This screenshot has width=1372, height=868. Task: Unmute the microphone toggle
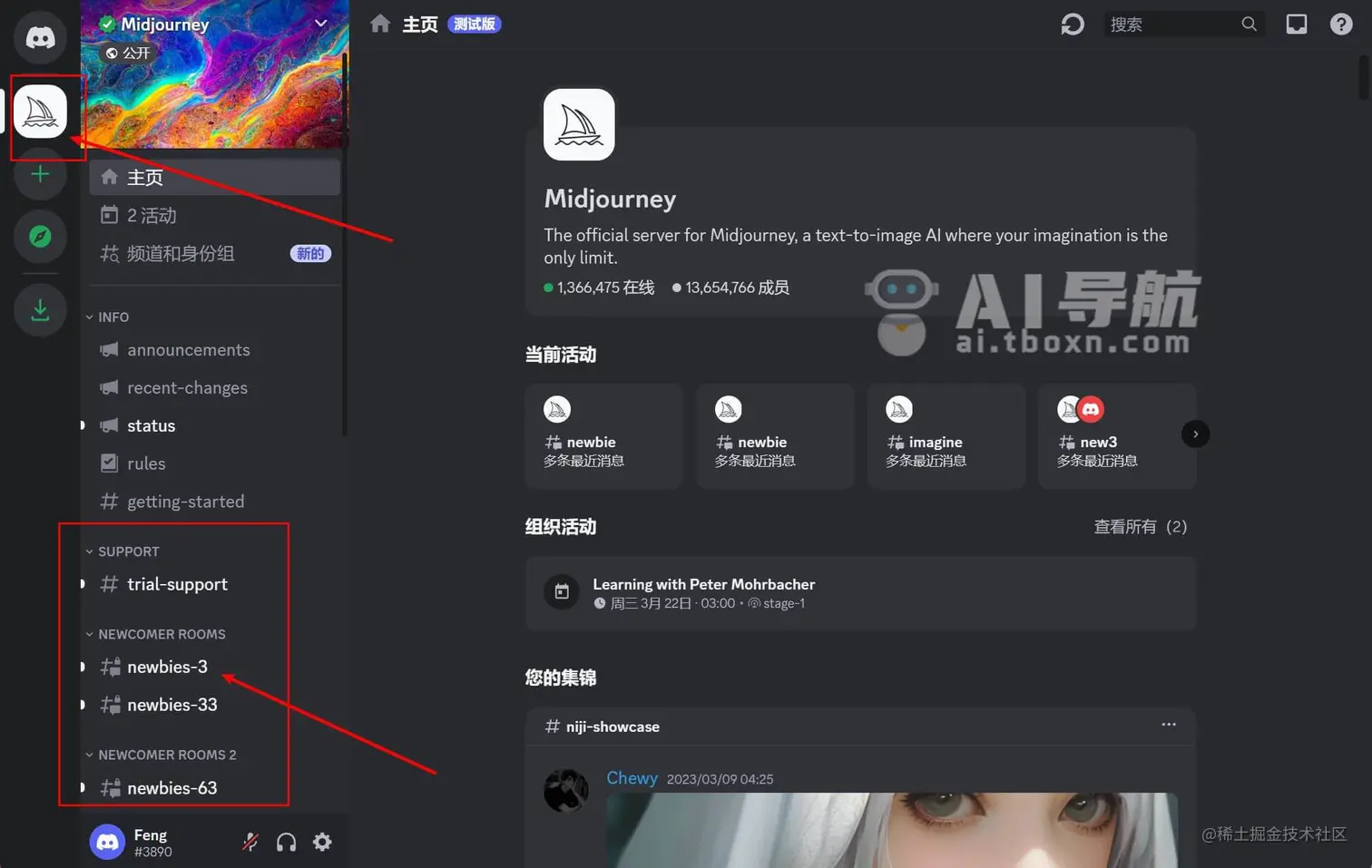[x=250, y=842]
